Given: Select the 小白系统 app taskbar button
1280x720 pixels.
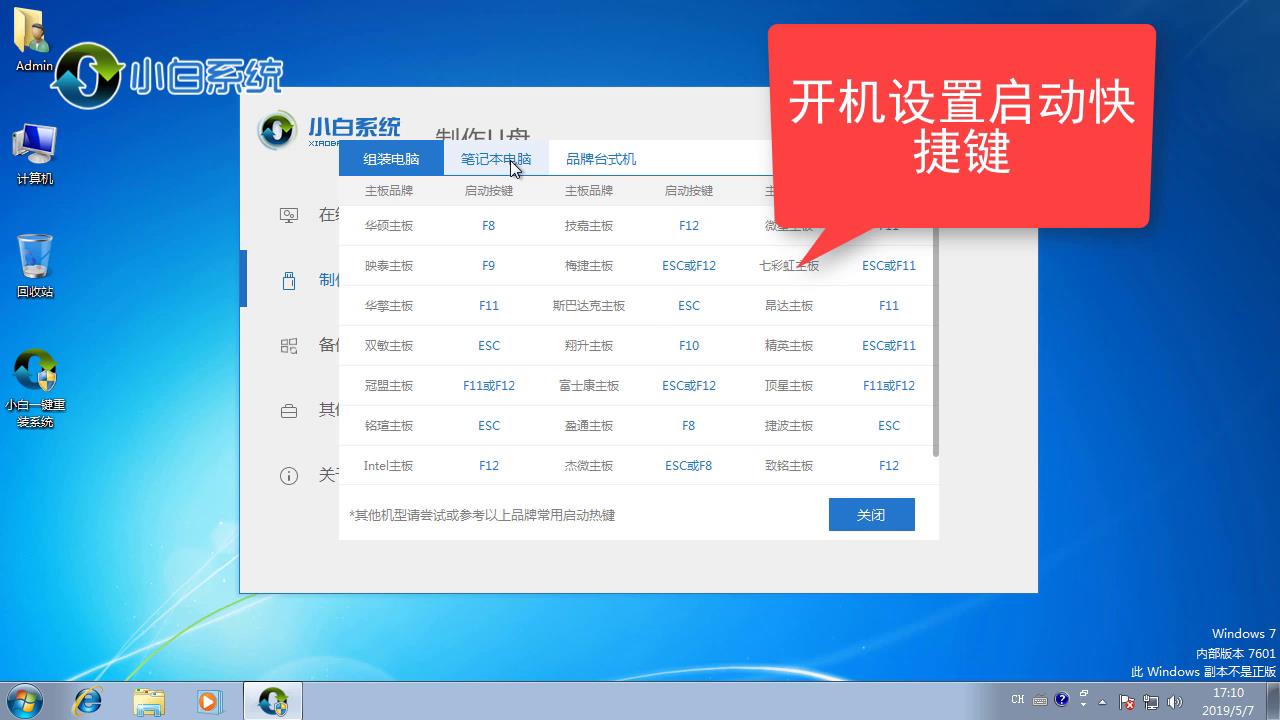Looking at the screenshot, I should pyautogui.click(x=273, y=701).
